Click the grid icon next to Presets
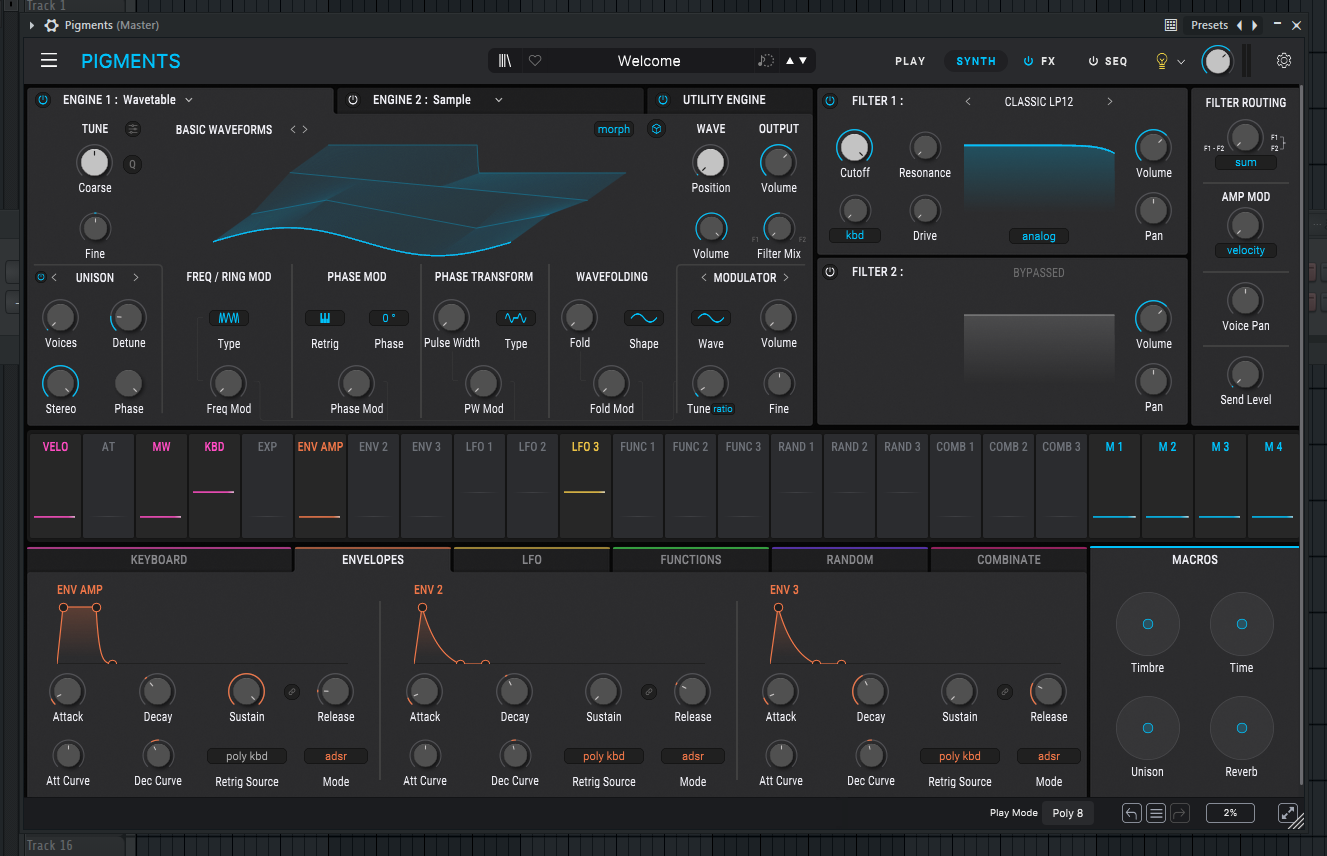This screenshot has width=1327, height=856. tap(1171, 25)
